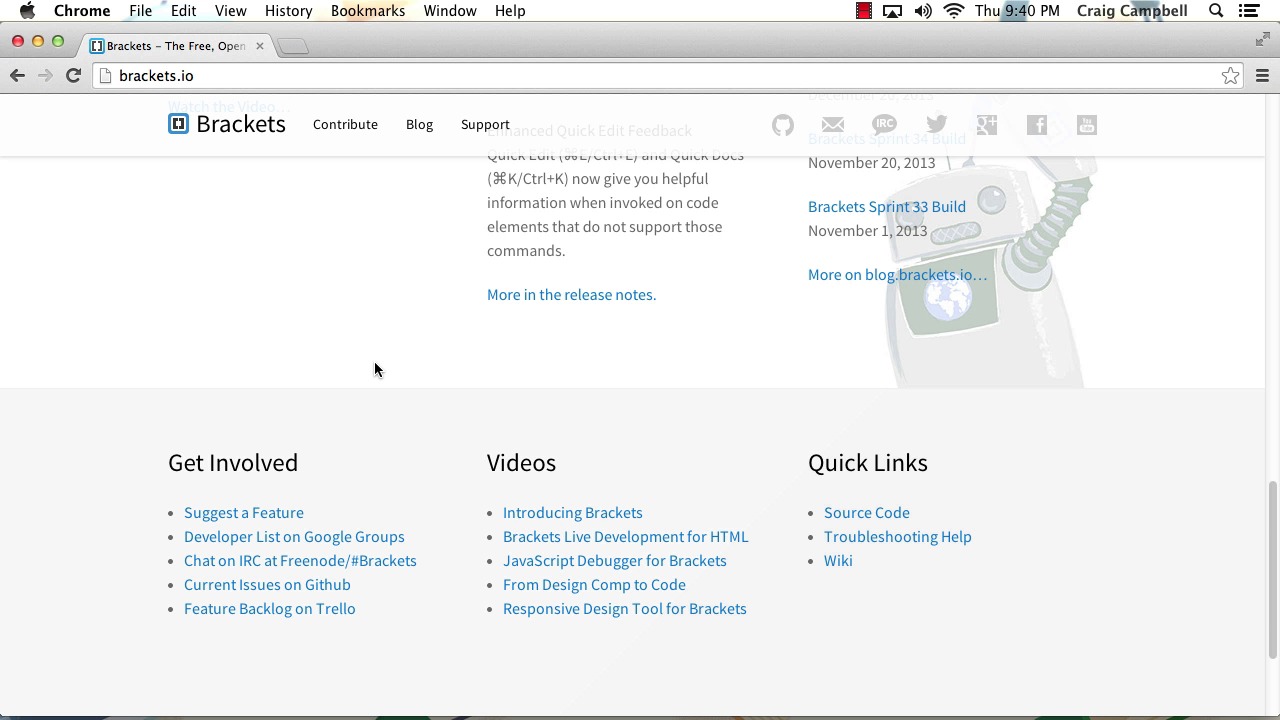Click the volume speaker icon
The width and height of the screenshot is (1280, 720).
(x=923, y=11)
